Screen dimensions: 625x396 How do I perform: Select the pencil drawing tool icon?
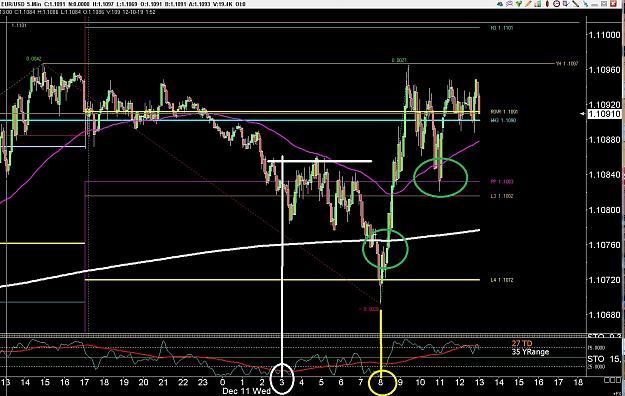(528, 4)
